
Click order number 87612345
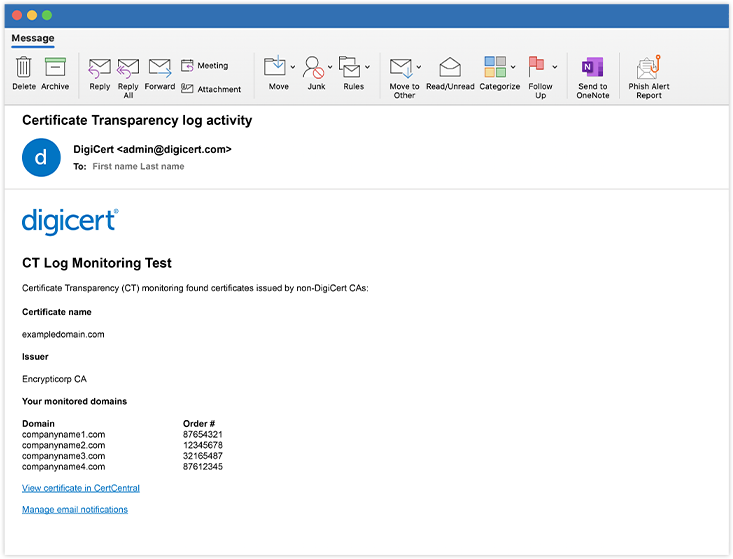pyautogui.click(x=203, y=467)
